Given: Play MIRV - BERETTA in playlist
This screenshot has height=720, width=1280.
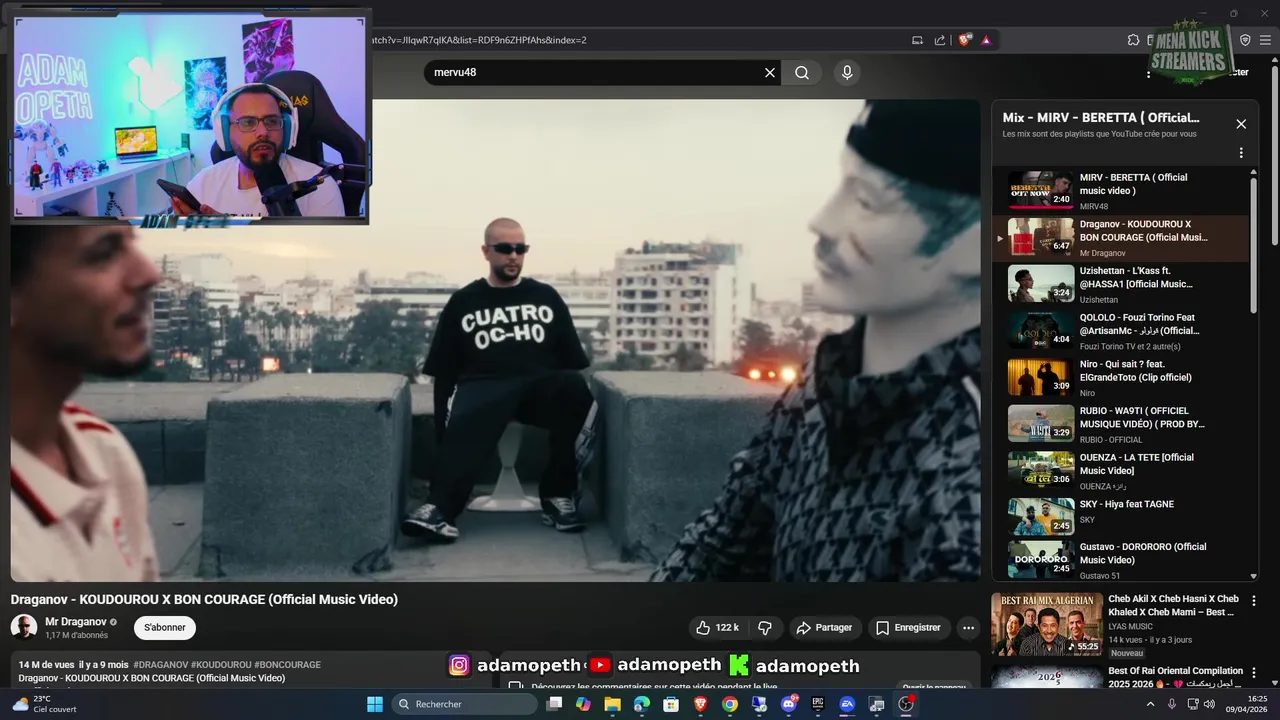Looking at the screenshot, I should [x=1120, y=191].
